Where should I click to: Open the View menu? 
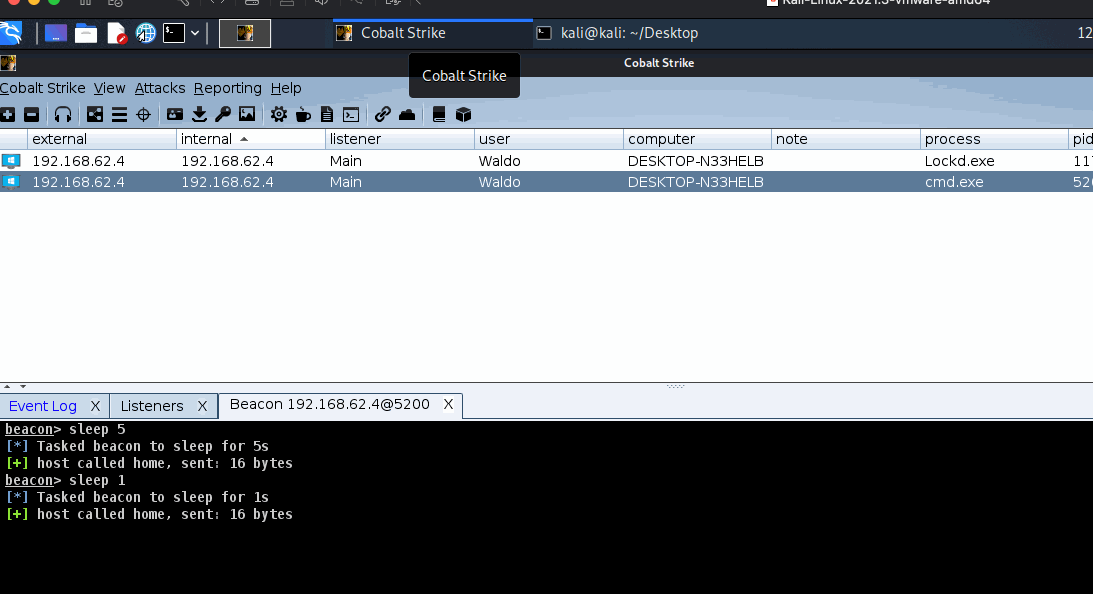coord(109,88)
